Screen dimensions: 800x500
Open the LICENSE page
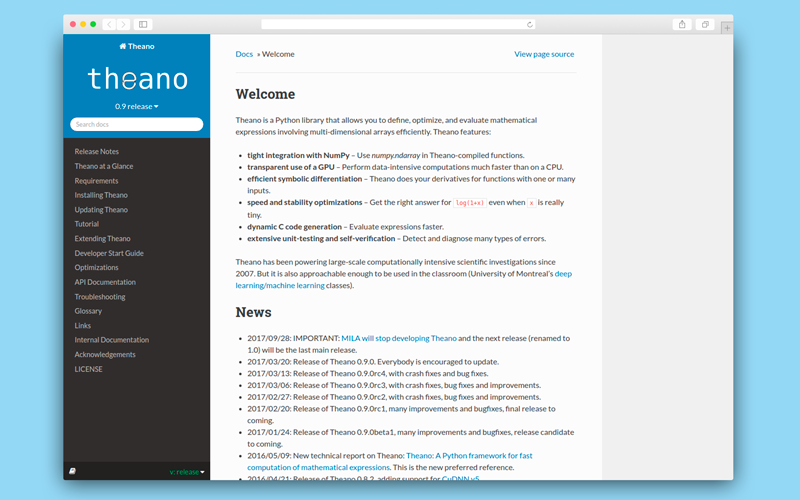click(88, 369)
